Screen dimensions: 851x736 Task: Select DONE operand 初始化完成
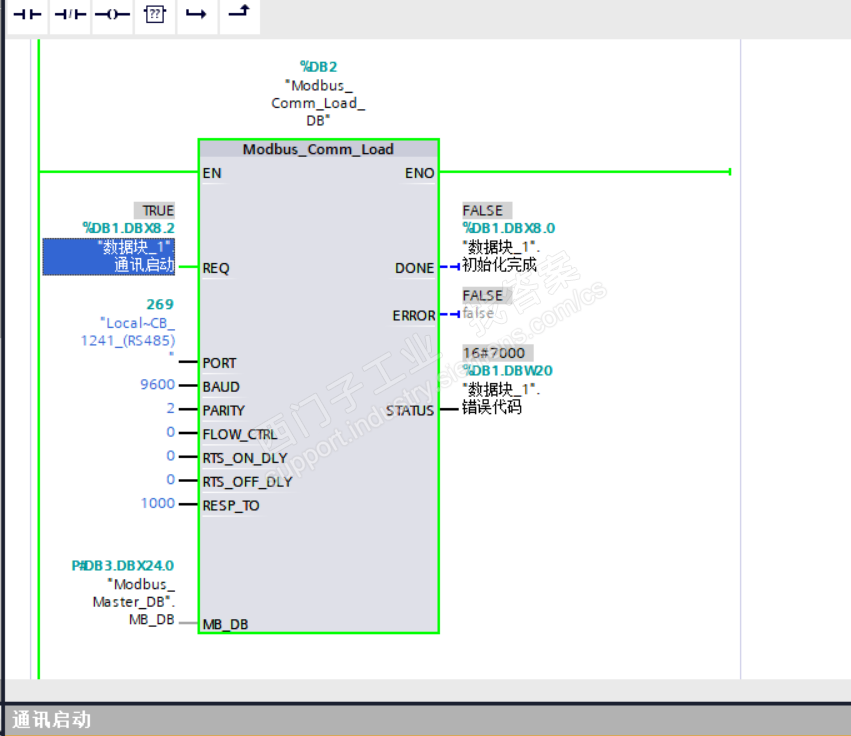coord(500,256)
